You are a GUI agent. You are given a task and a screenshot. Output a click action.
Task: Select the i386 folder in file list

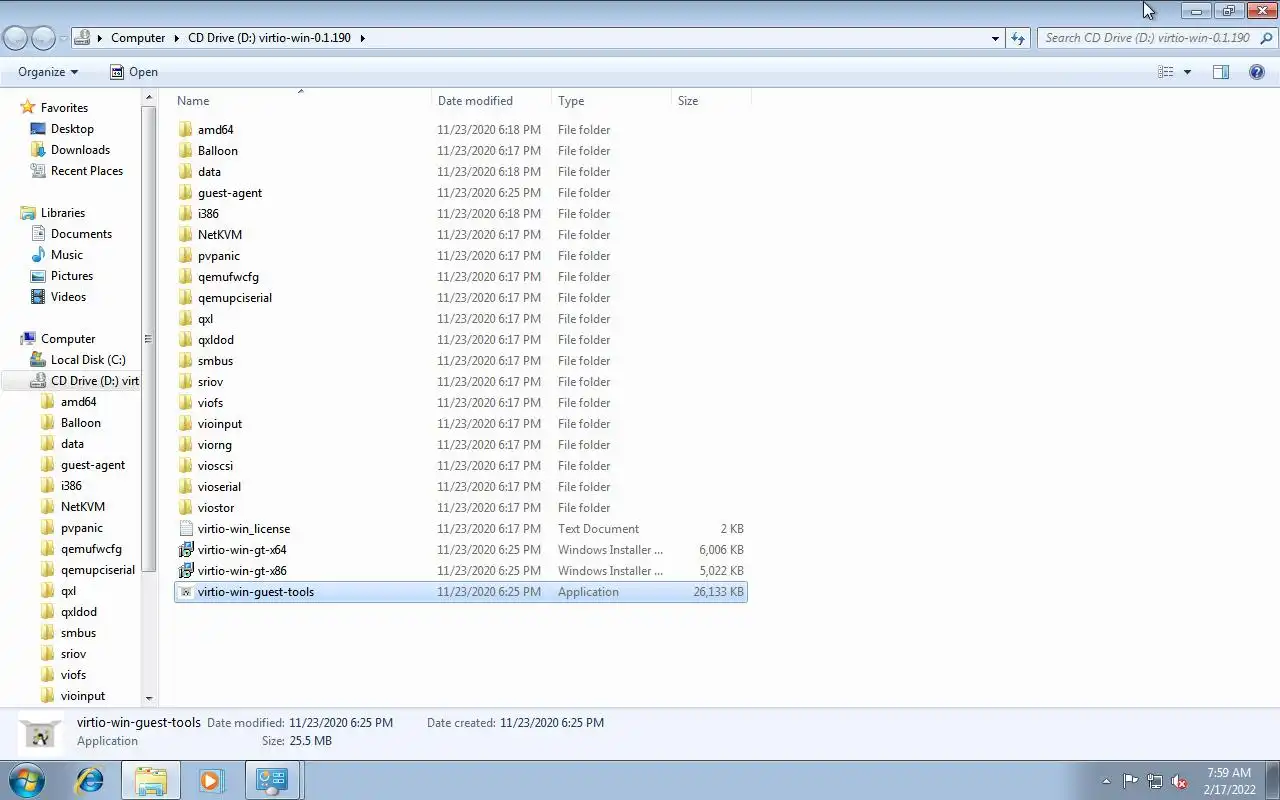(x=461, y=214)
